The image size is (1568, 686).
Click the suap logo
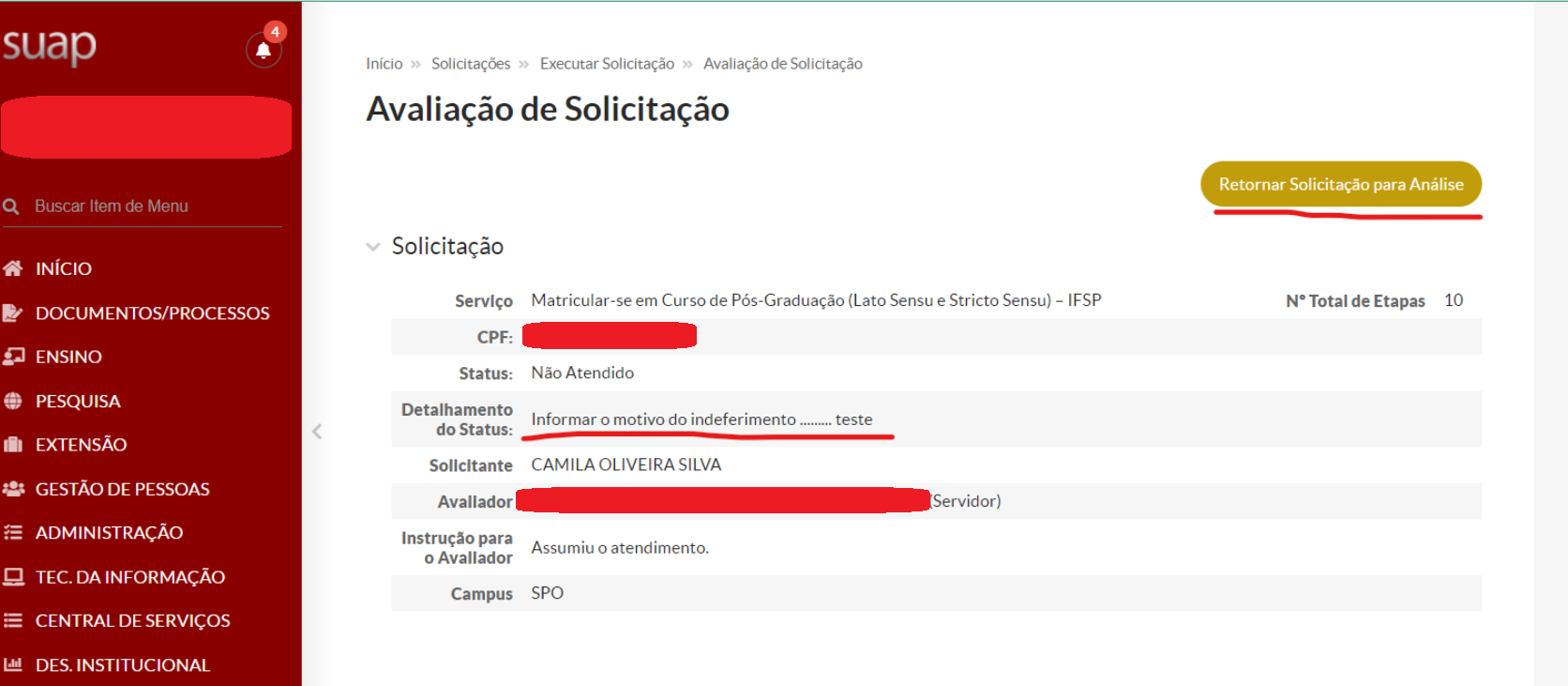pyautogui.click(x=50, y=46)
